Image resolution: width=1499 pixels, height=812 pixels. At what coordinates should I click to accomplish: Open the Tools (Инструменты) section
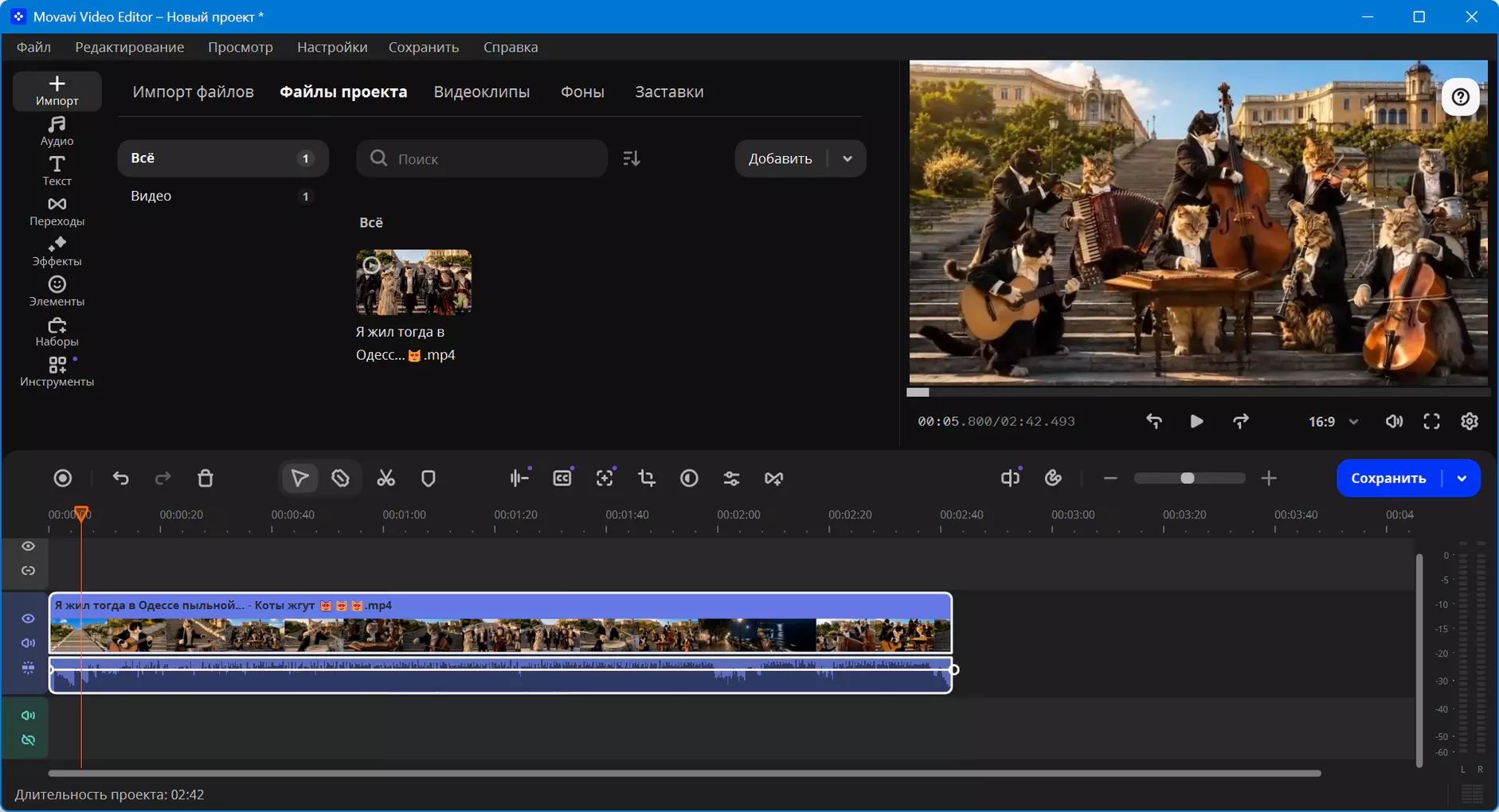tap(57, 372)
